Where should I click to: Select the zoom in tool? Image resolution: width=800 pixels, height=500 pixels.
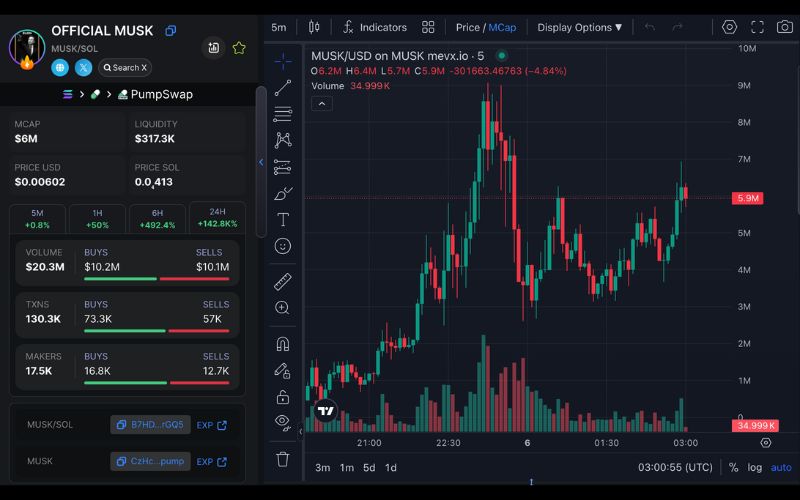coord(283,308)
